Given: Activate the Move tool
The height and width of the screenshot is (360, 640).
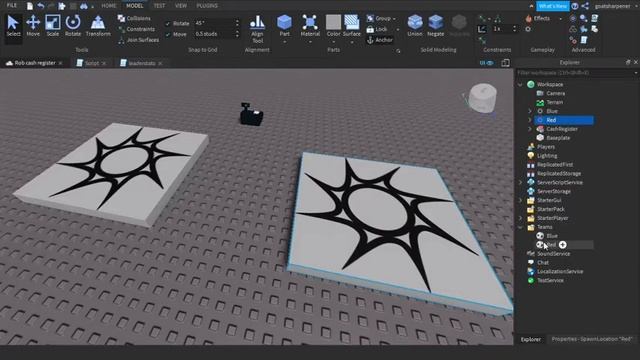Looking at the screenshot, I should [33, 26].
